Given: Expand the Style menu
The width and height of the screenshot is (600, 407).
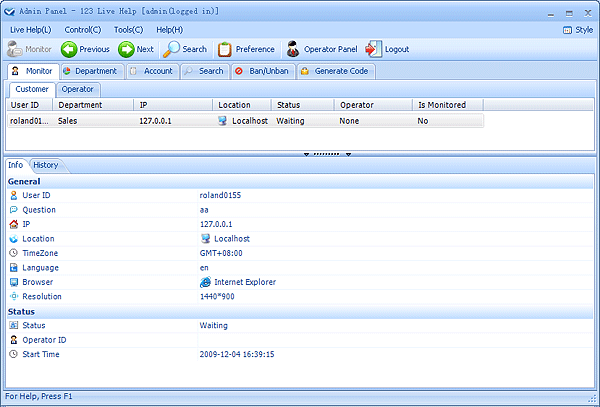Looking at the screenshot, I should click(578, 30).
